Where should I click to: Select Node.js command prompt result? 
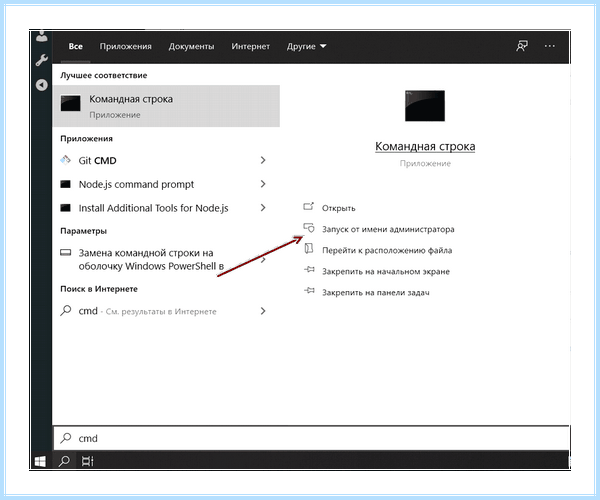coord(166,184)
